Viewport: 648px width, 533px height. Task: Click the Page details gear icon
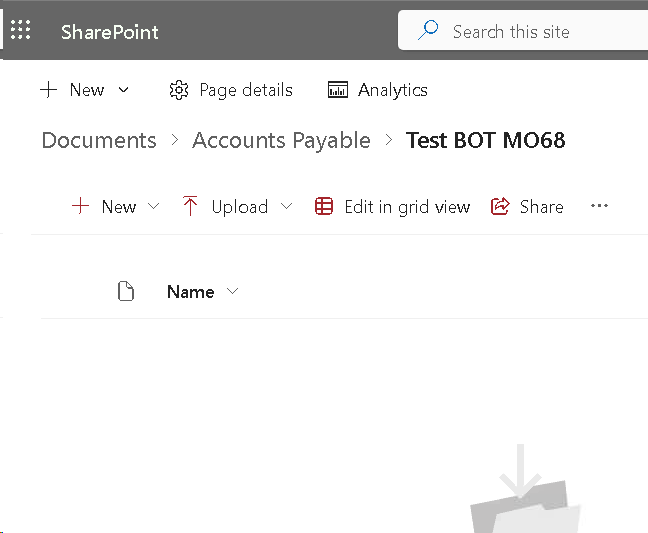click(x=179, y=90)
